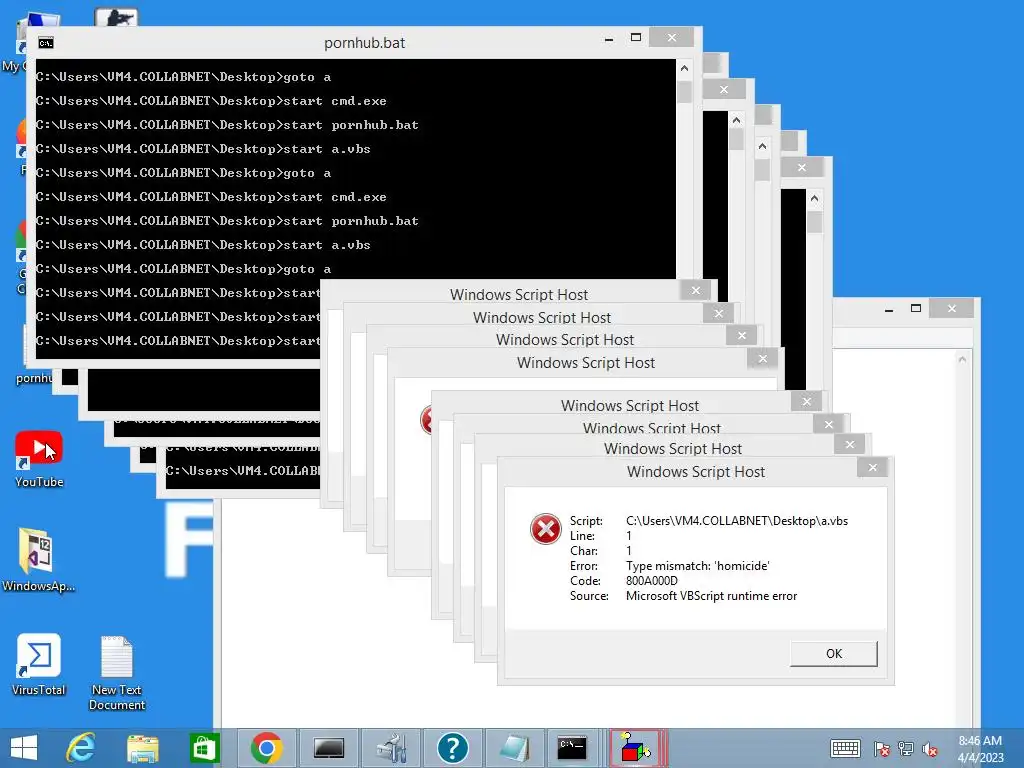Click 'Type mismatch: 'homicide'' error text
Screen dimensions: 1024x768
click(x=697, y=566)
